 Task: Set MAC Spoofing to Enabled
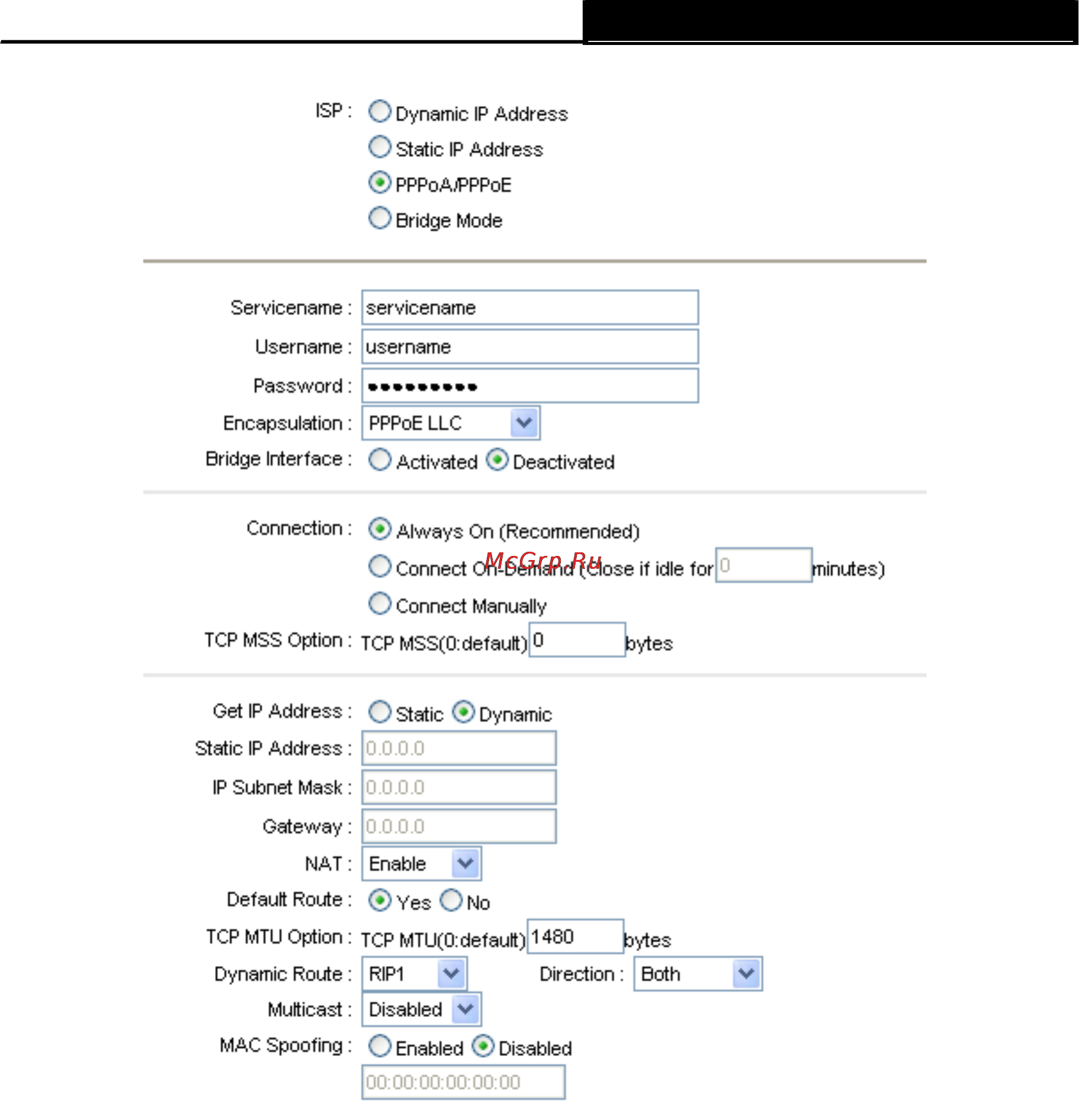[380, 1046]
